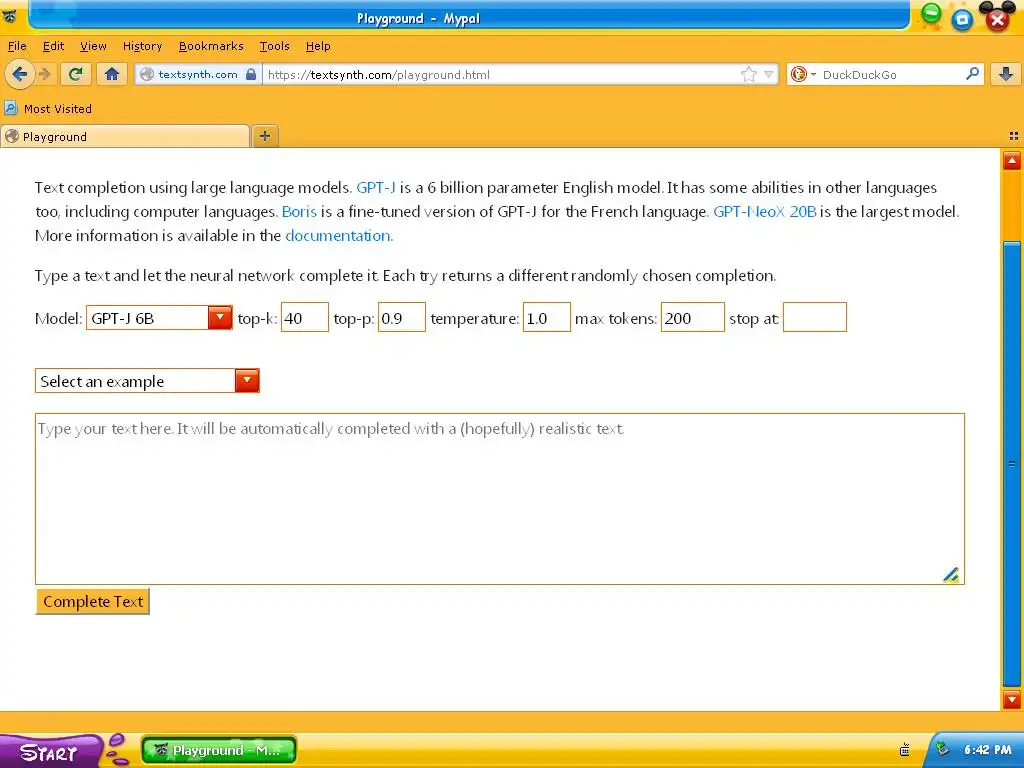Screen dimensions: 1024x768
Task: Click the system tray icon left of clock
Action: [x=904, y=750]
